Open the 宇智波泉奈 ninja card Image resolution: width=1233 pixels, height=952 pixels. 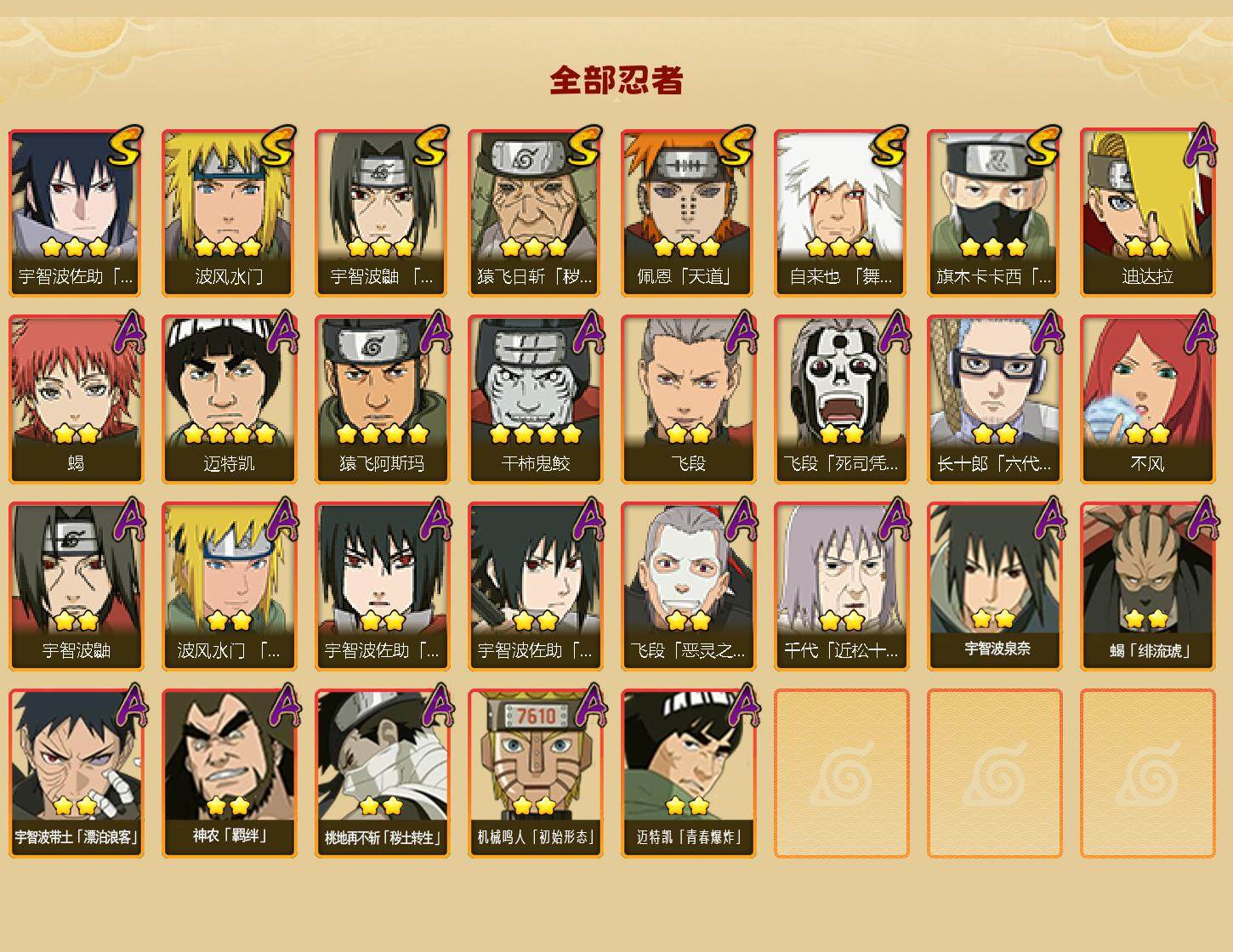pos(994,586)
